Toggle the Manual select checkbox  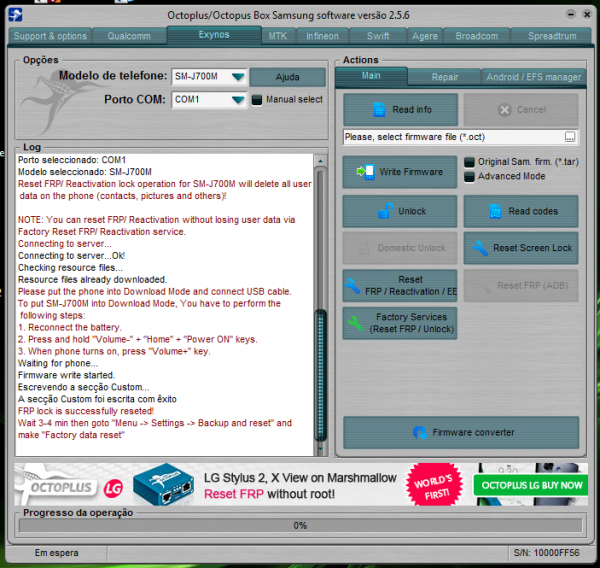click(257, 100)
